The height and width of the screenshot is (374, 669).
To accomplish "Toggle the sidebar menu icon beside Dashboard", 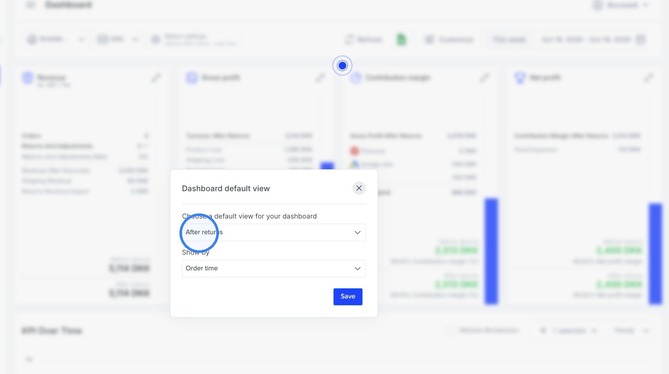I will 30,5.
